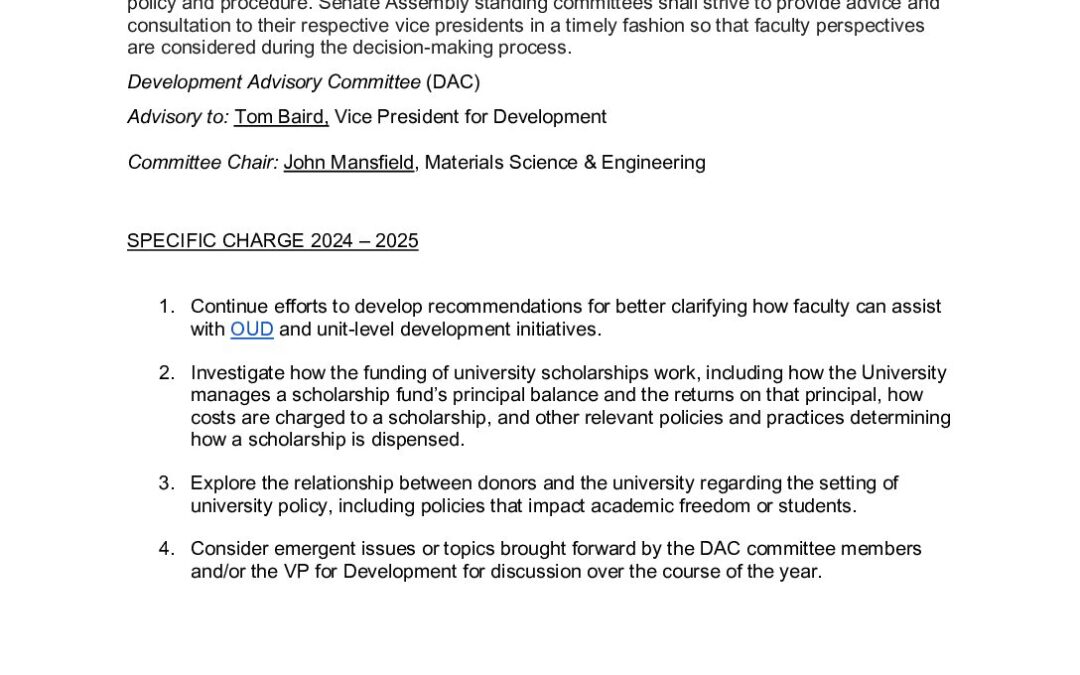Click the Tom Baird underlined name
1080x675 pixels.
click(x=281, y=117)
